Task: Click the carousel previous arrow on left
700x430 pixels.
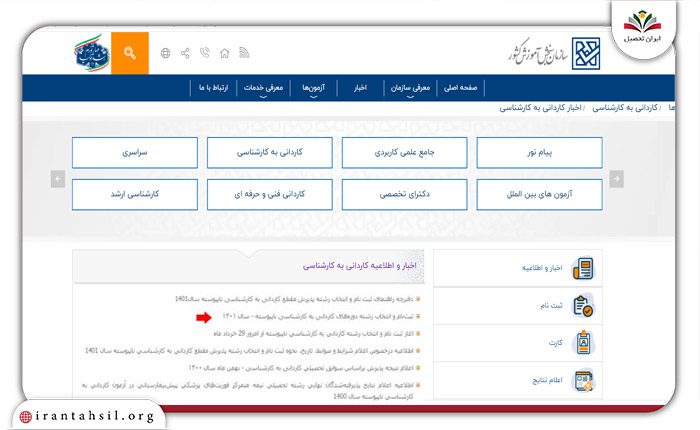Action: click(58, 179)
